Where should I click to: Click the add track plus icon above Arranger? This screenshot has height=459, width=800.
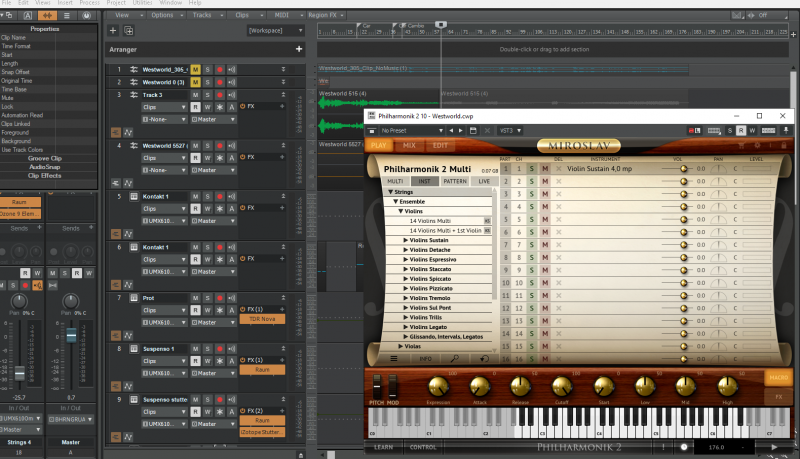point(113,31)
